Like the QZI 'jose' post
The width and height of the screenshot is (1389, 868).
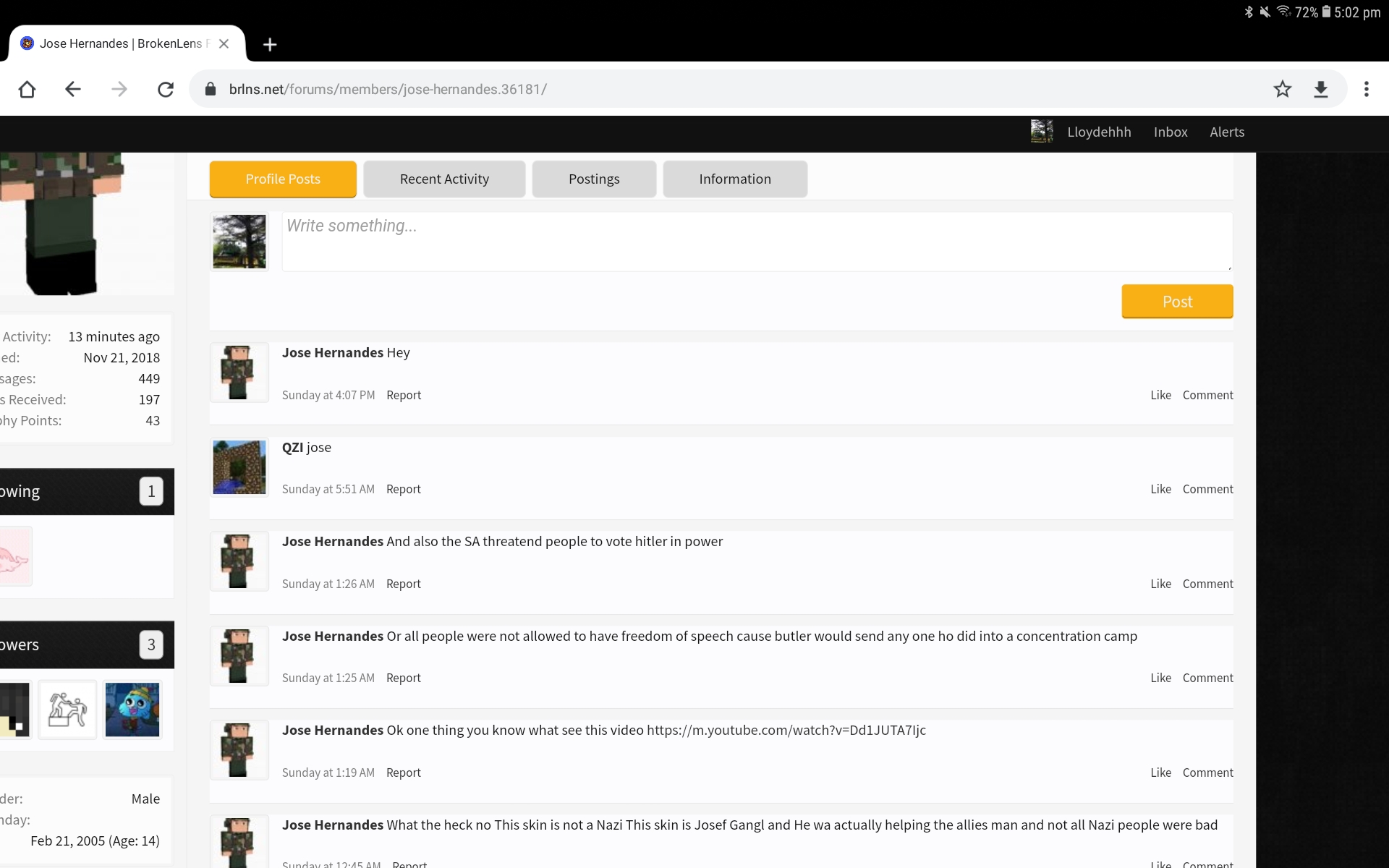click(1160, 489)
